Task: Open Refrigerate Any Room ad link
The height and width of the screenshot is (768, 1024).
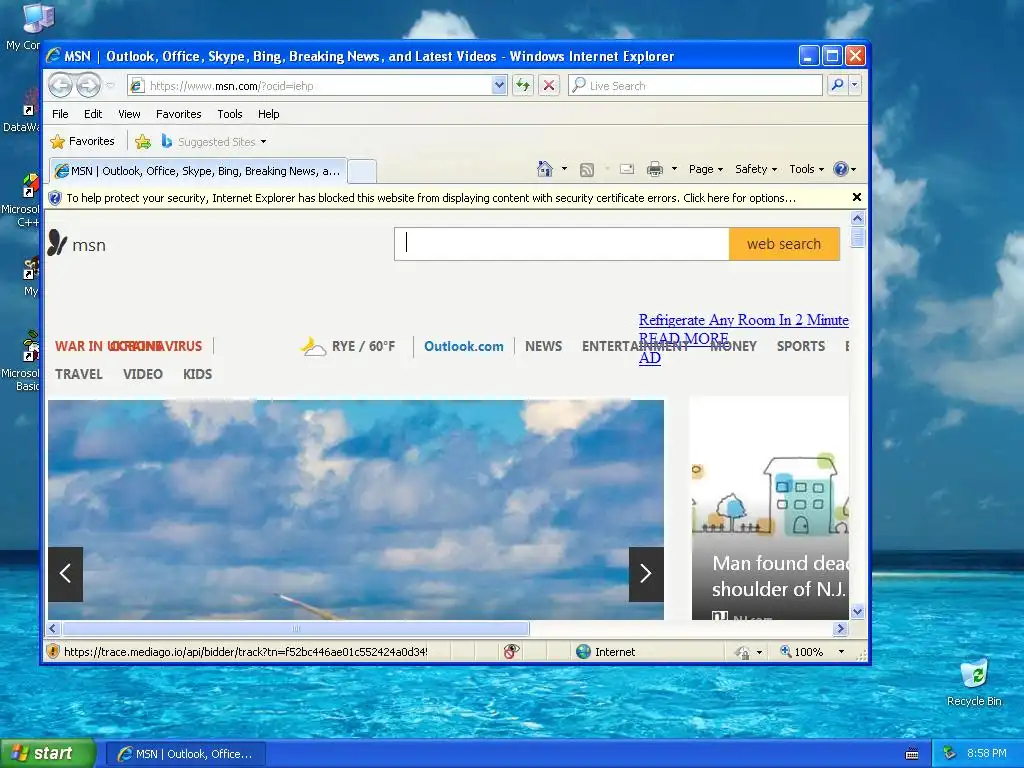Action: [743, 320]
